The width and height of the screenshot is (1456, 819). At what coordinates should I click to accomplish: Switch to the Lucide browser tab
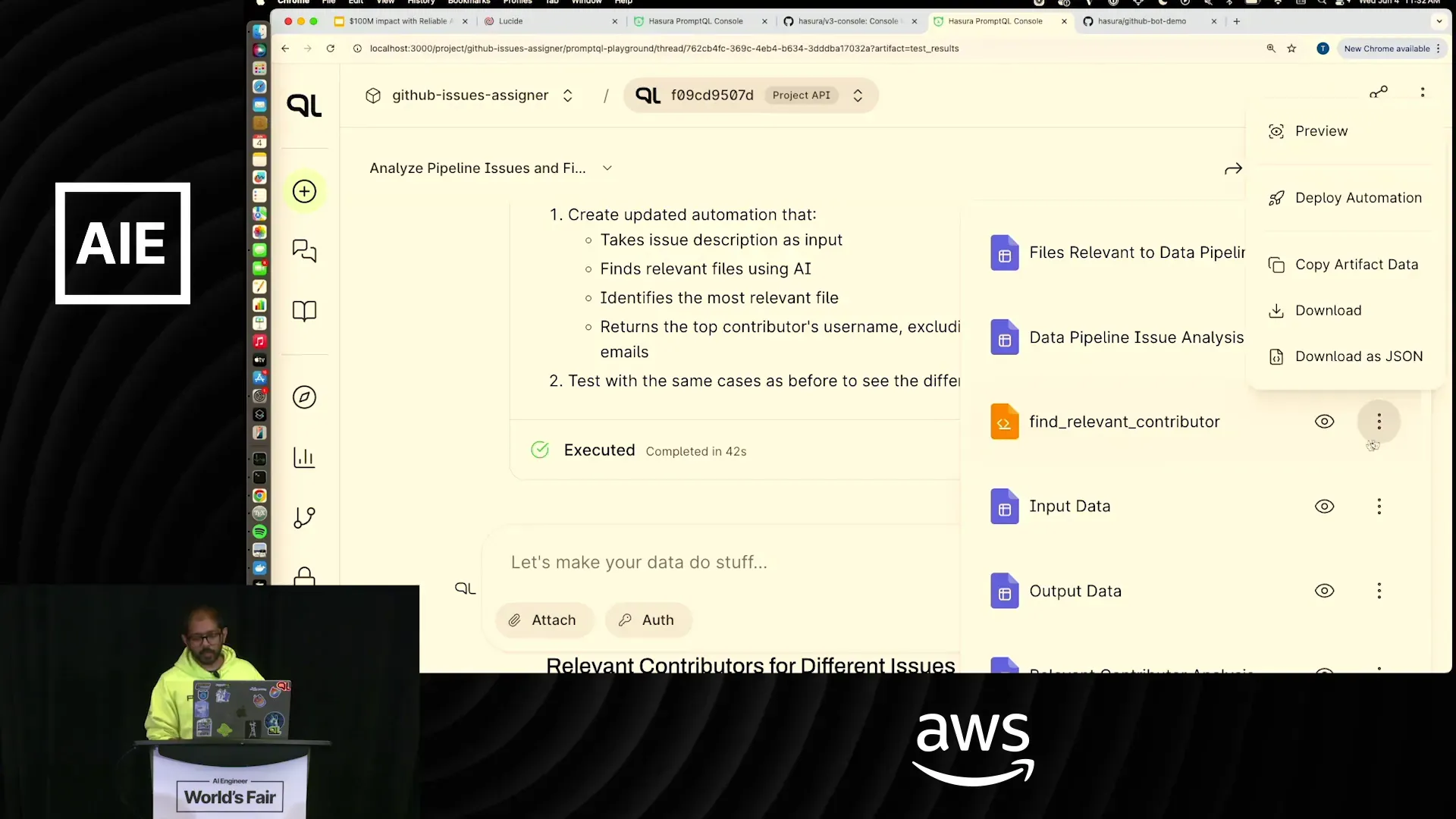point(551,21)
